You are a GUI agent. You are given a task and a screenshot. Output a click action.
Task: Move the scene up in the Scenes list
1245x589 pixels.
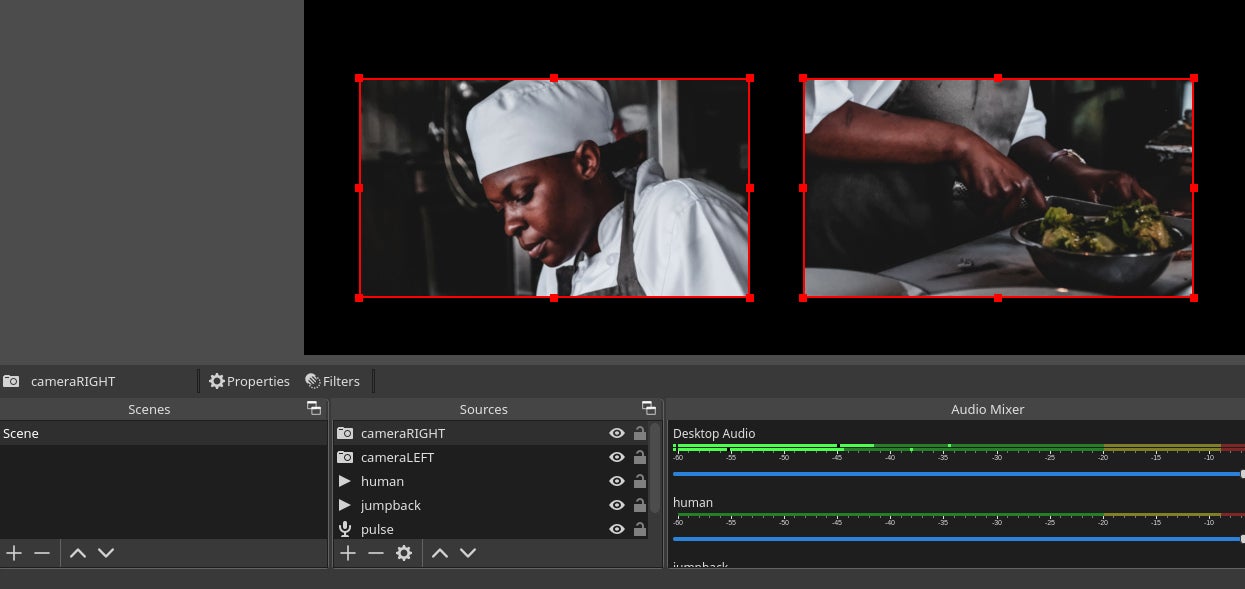tap(78, 553)
